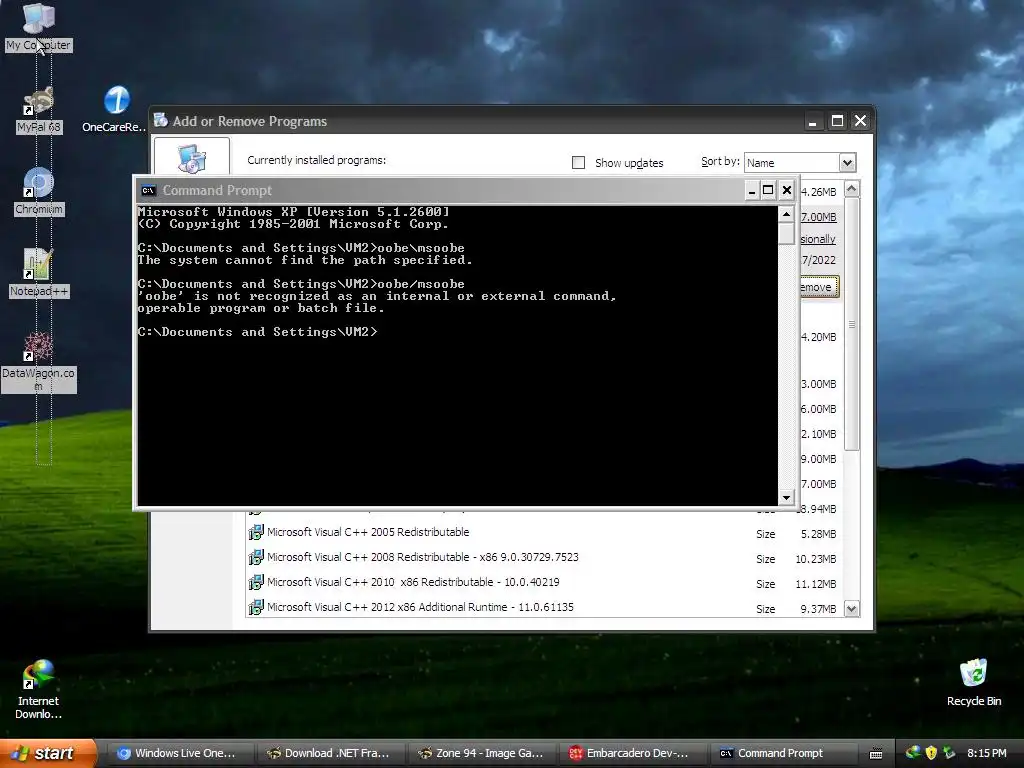Image resolution: width=1024 pixels, height=768 pixels.
Task: Open the My Computer desktop icon
Action: coord(39,27)
